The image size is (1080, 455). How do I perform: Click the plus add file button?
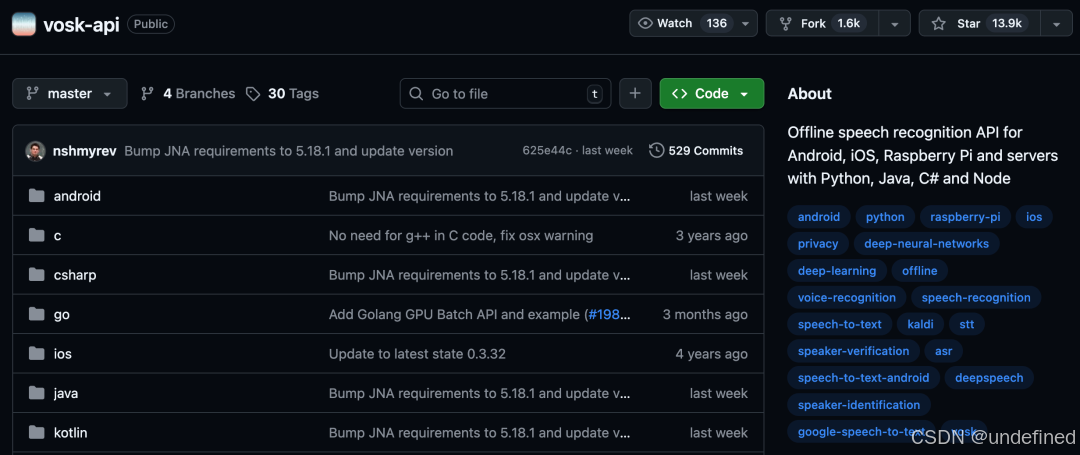click(635, 94)
